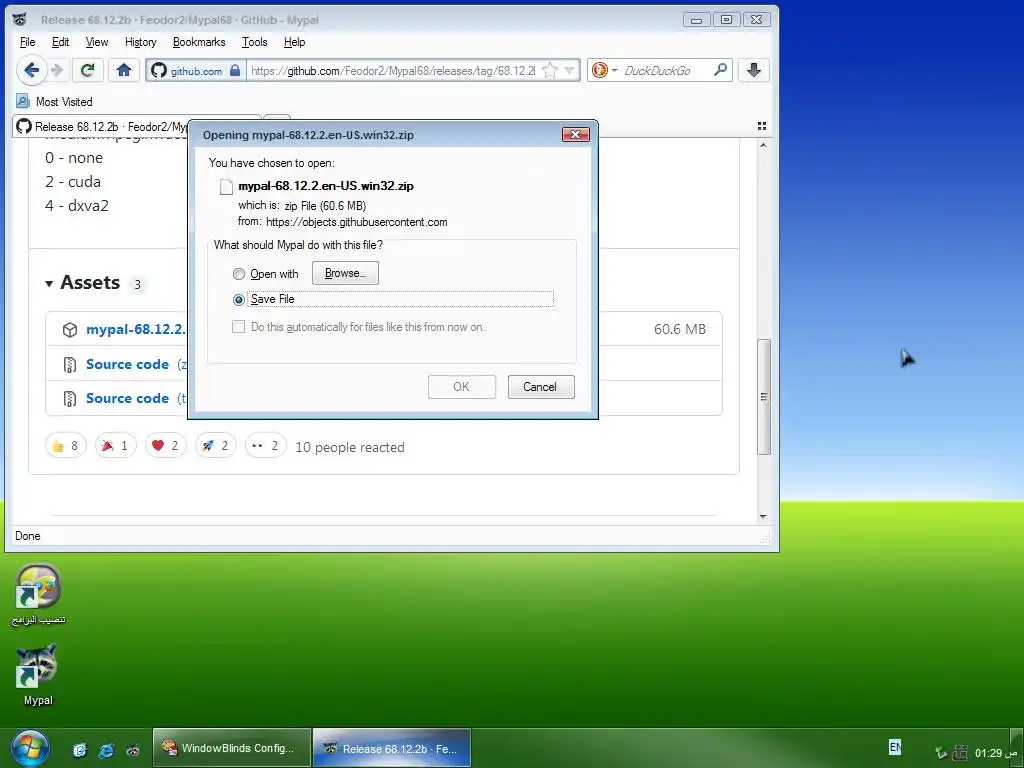Tick the Do this automatically checkbox
The image size is (1024, 768).
pyautogui.click(x=238, y=327)
